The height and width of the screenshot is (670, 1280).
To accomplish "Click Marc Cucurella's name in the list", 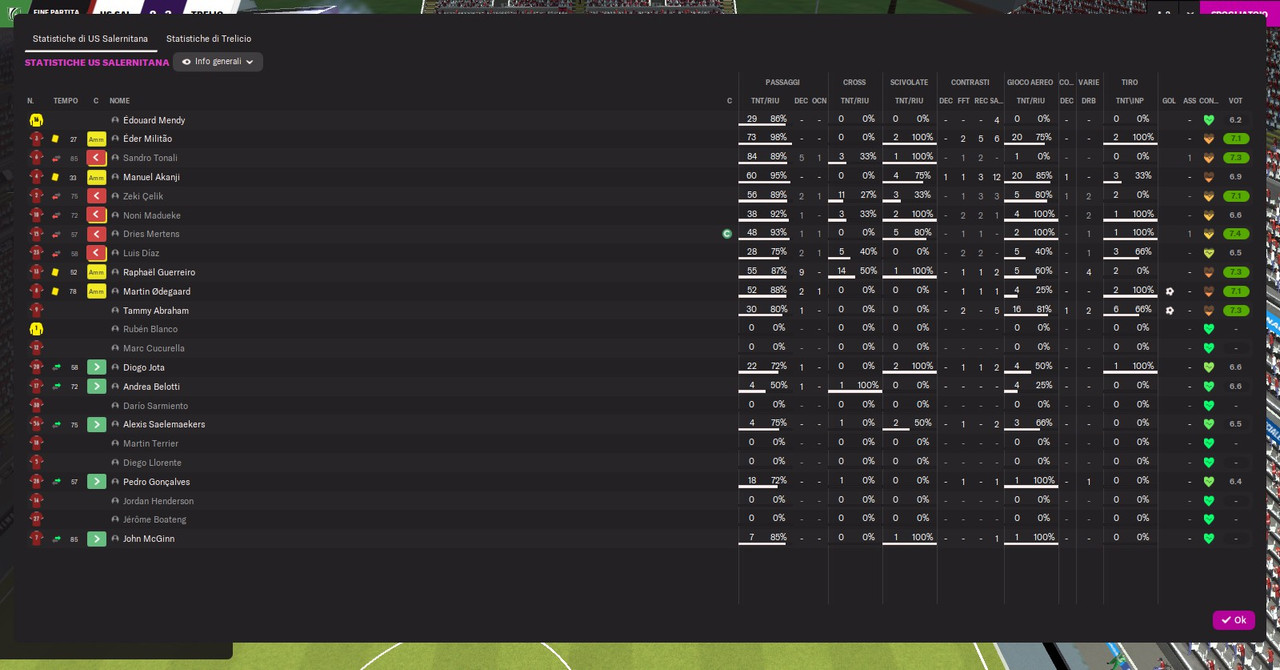I will tap(154, 348).
